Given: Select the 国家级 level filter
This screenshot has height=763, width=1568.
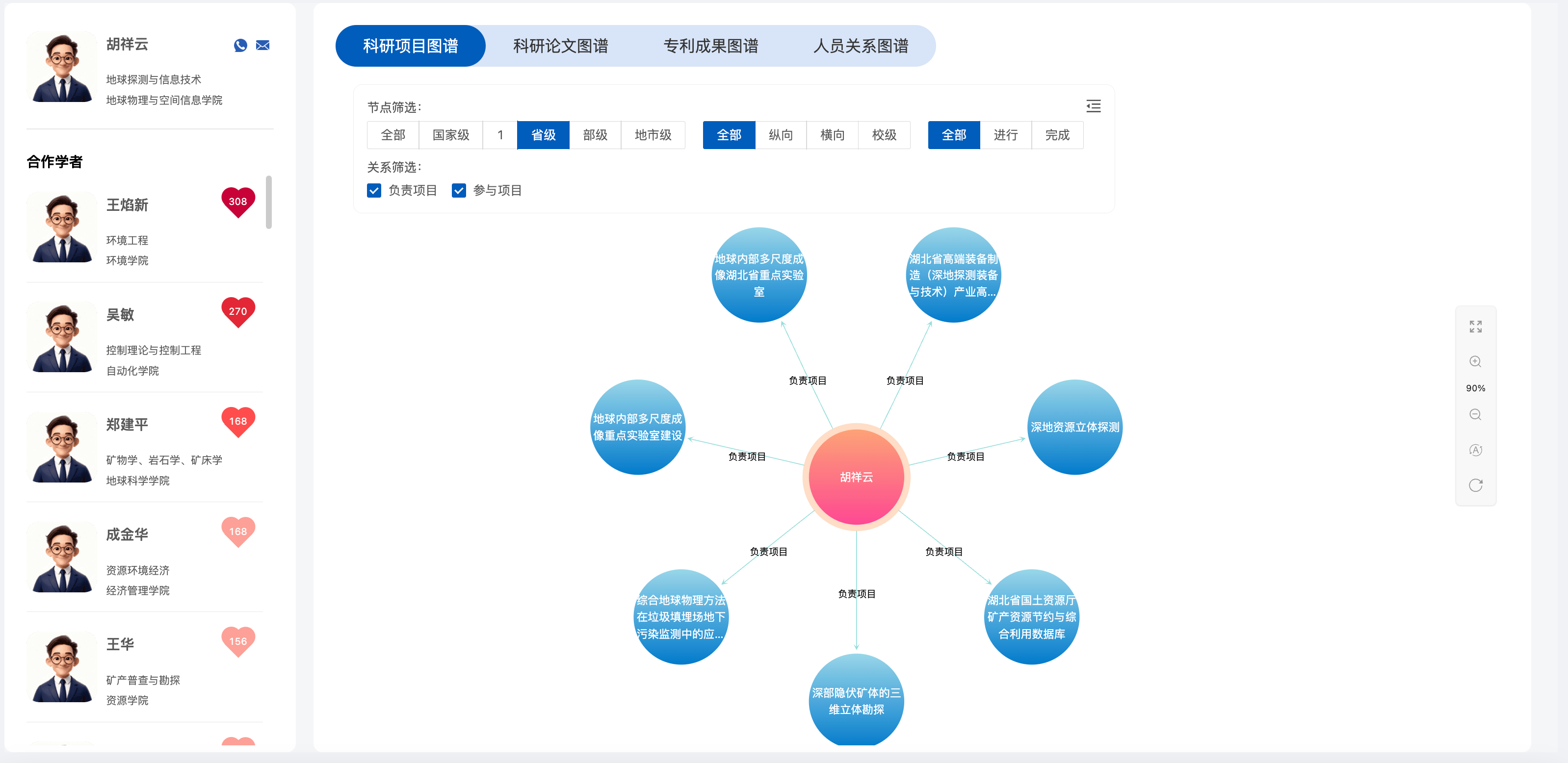Looking at the screenshot, I should [x=451, y=135].
